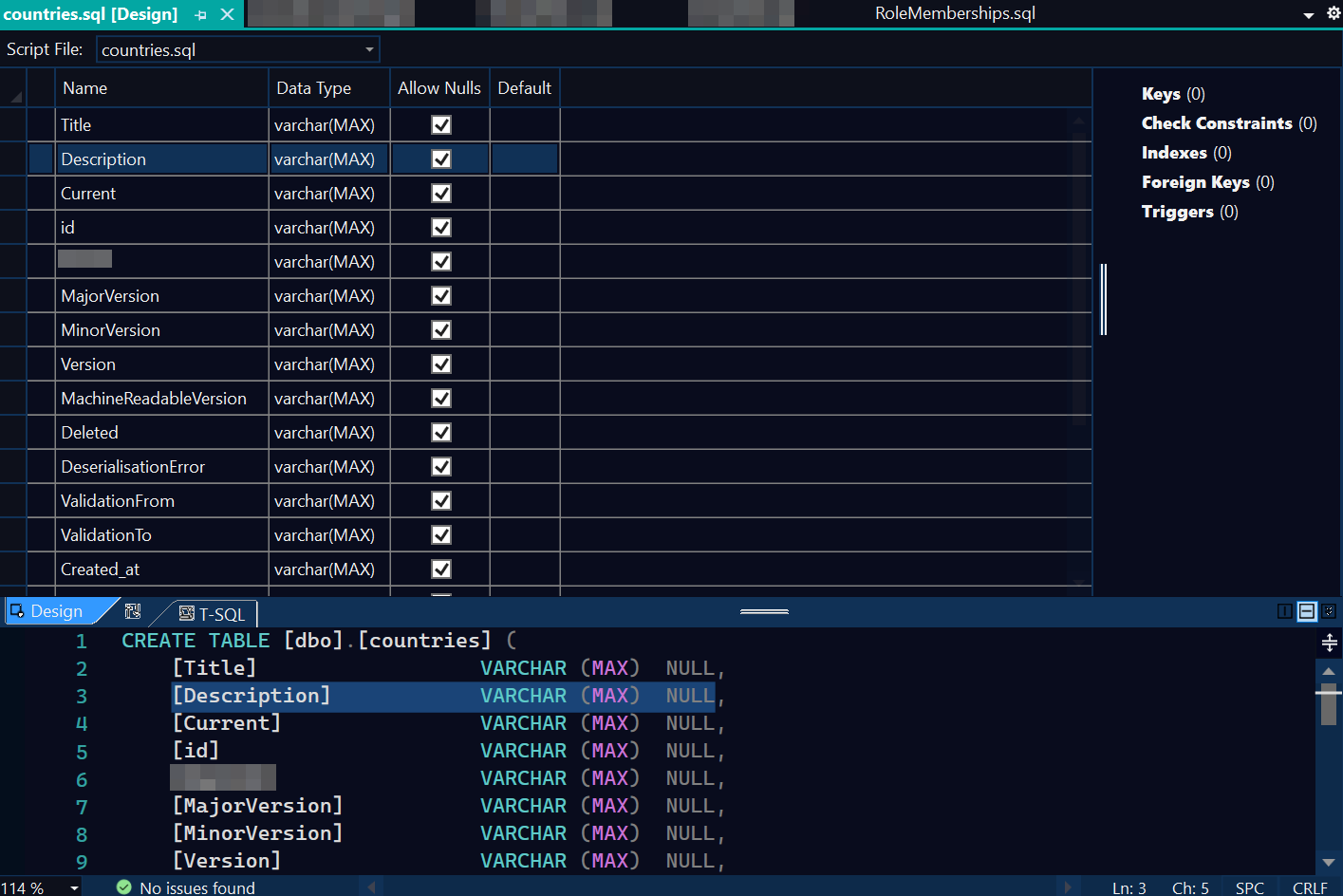Click the green 'No issues found' check icon
The width and height of the screenshot is (1343, 896).
click(x=123, y=887)
